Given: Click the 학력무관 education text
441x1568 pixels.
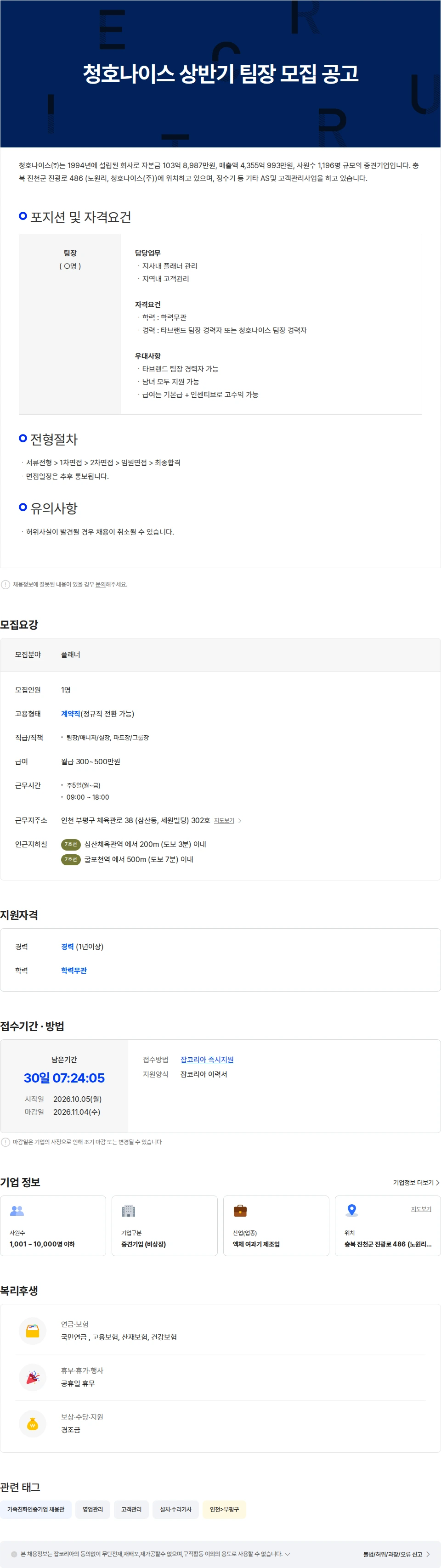Looking at the screenshot, I should pyautogui.click(x=73, y=970).
